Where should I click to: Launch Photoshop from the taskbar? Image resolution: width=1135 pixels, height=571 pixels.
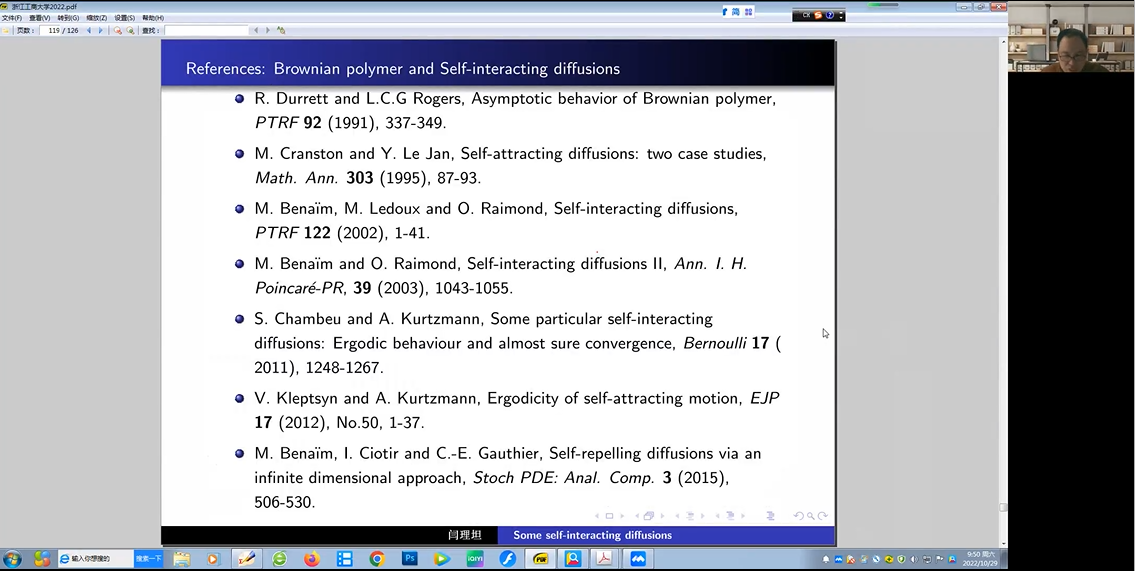click(409, 559)
